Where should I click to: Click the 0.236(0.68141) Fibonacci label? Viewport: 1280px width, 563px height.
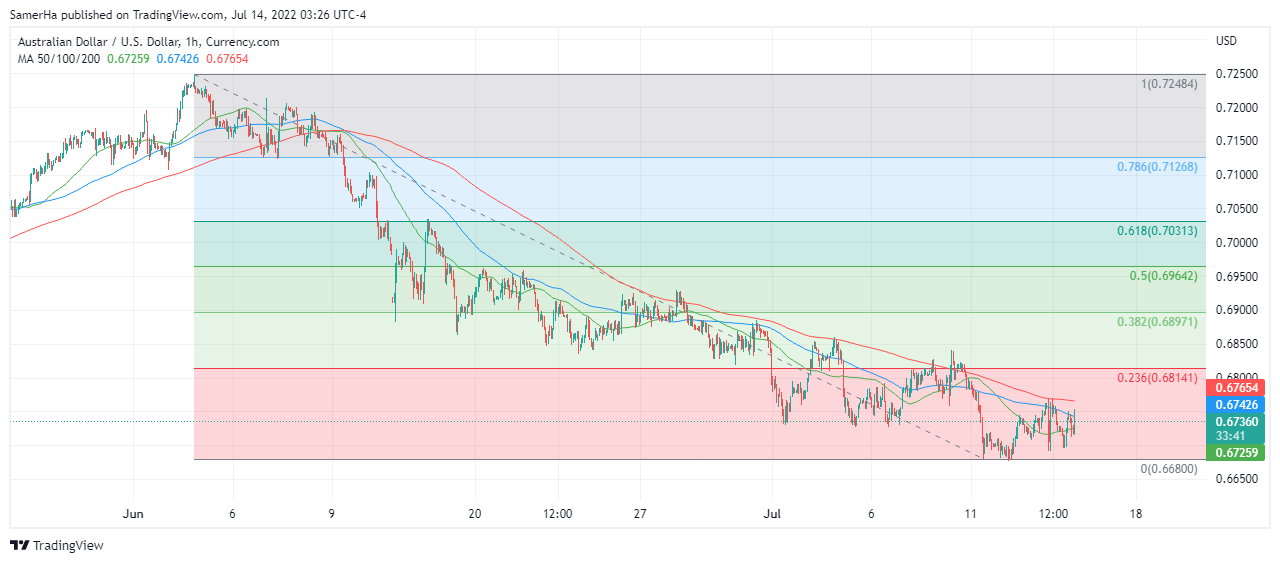pos(1156,378)
